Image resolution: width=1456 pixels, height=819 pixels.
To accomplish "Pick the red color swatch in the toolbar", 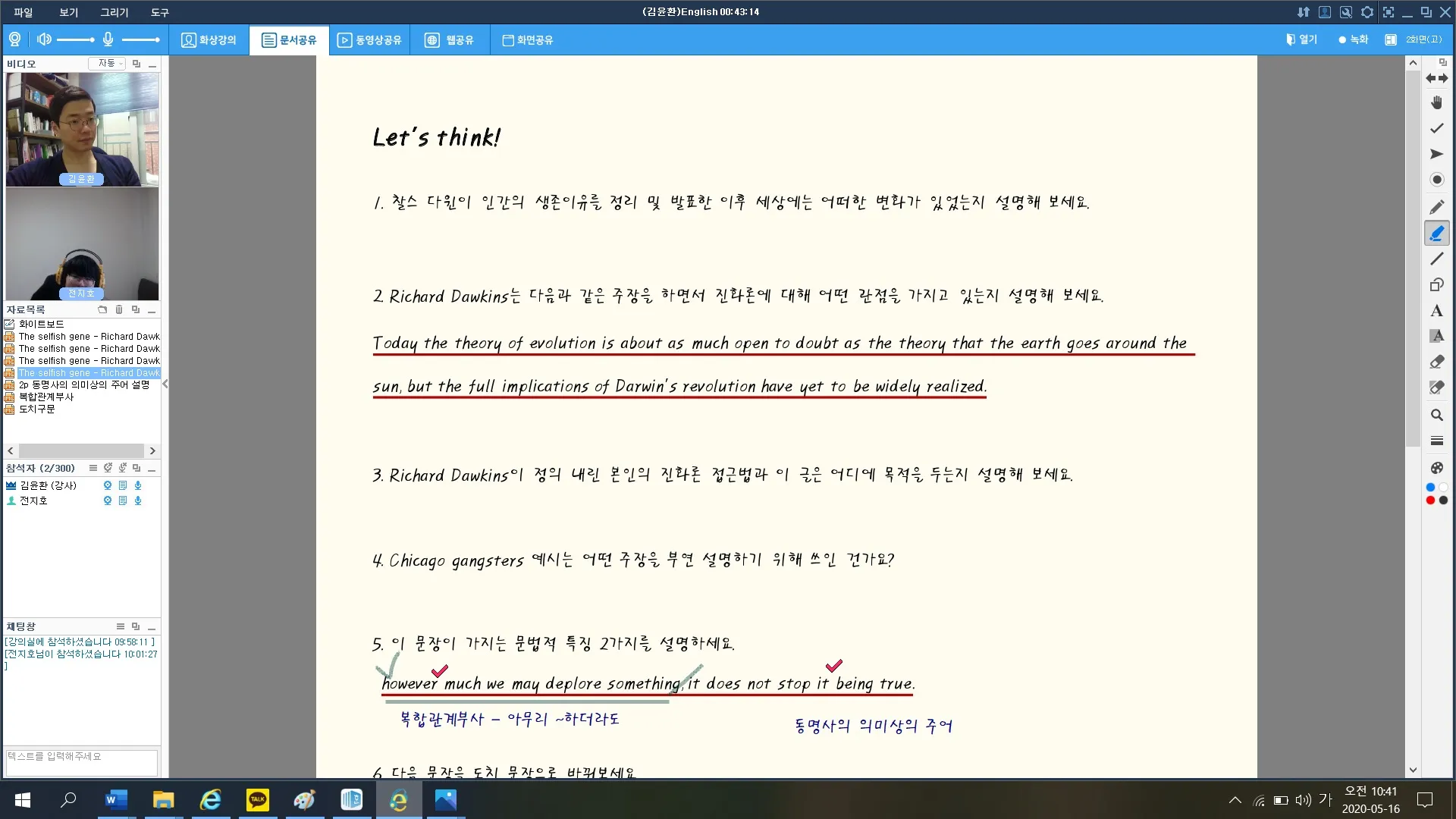I will (x=1430, y=500).
